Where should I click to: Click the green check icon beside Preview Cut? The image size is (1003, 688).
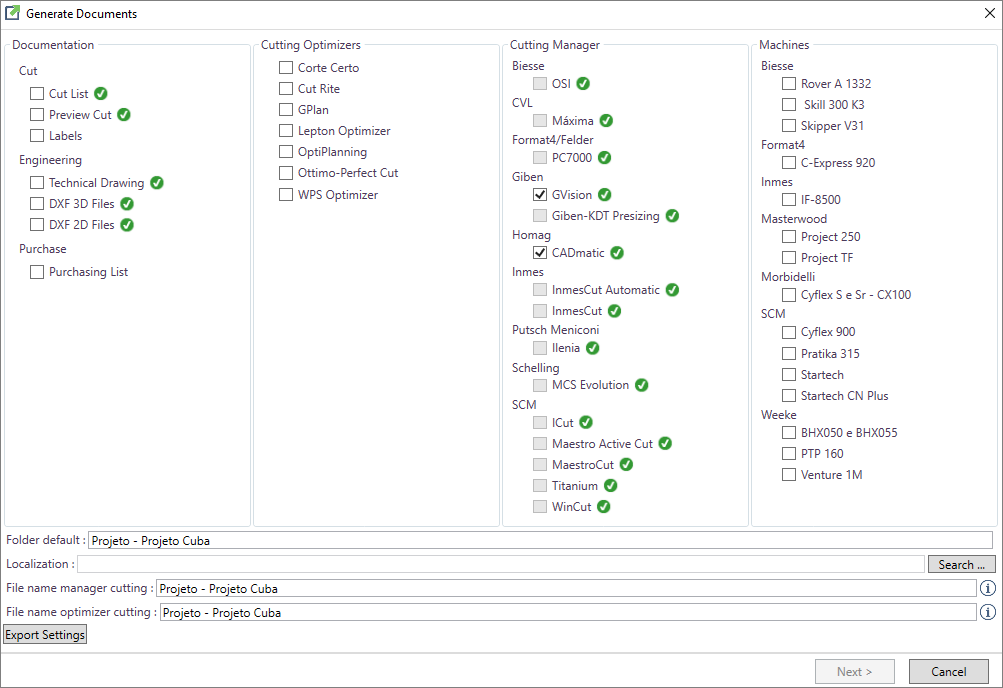[x=124, y=114]
